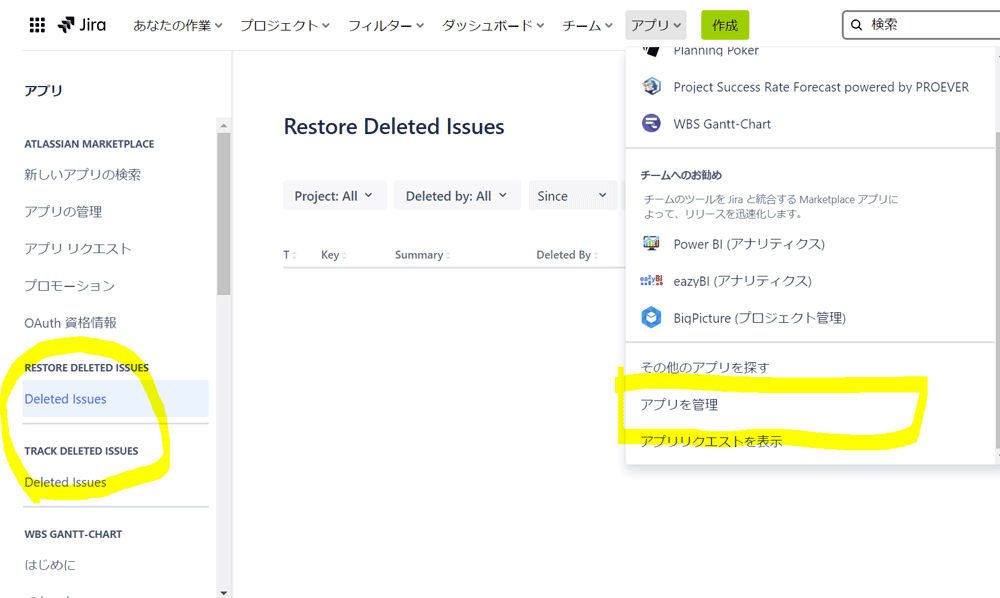This screenshot has width=1000, height=598.
Task: Click the アプリ sidebar title
Action: (43, 91)
